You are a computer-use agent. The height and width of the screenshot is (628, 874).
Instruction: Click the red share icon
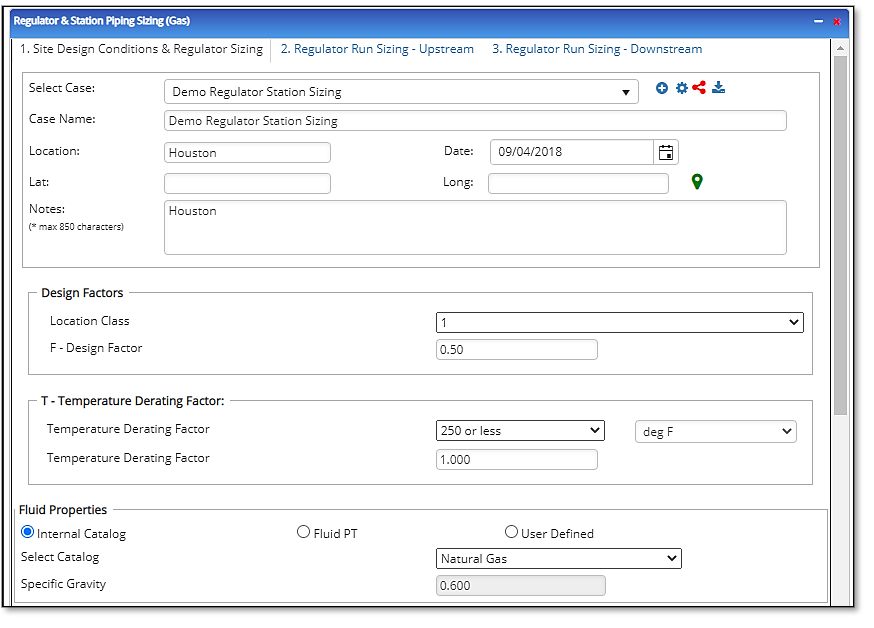tap(699, 88)
